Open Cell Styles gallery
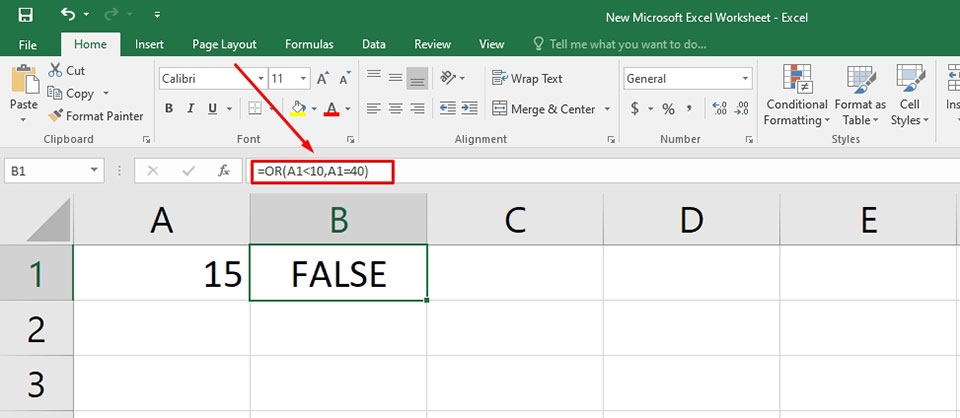960x418 pixels. pyautogui.click(x=910, y=95)
